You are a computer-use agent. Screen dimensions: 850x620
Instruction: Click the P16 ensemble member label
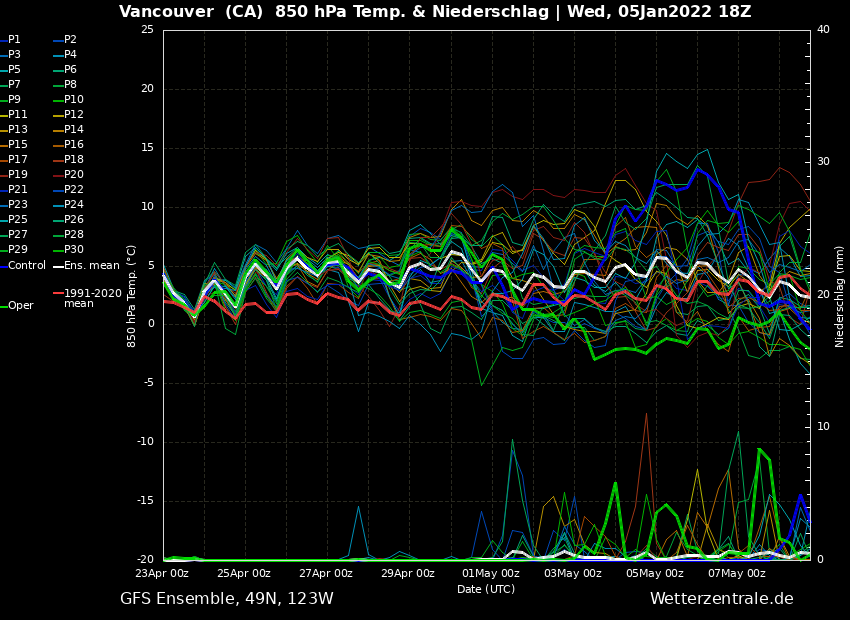pos(74,145)
